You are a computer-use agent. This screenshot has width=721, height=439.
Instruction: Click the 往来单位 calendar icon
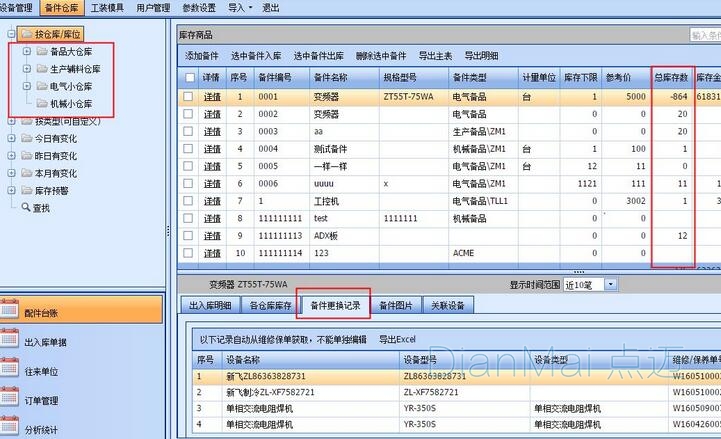point(9,368)
